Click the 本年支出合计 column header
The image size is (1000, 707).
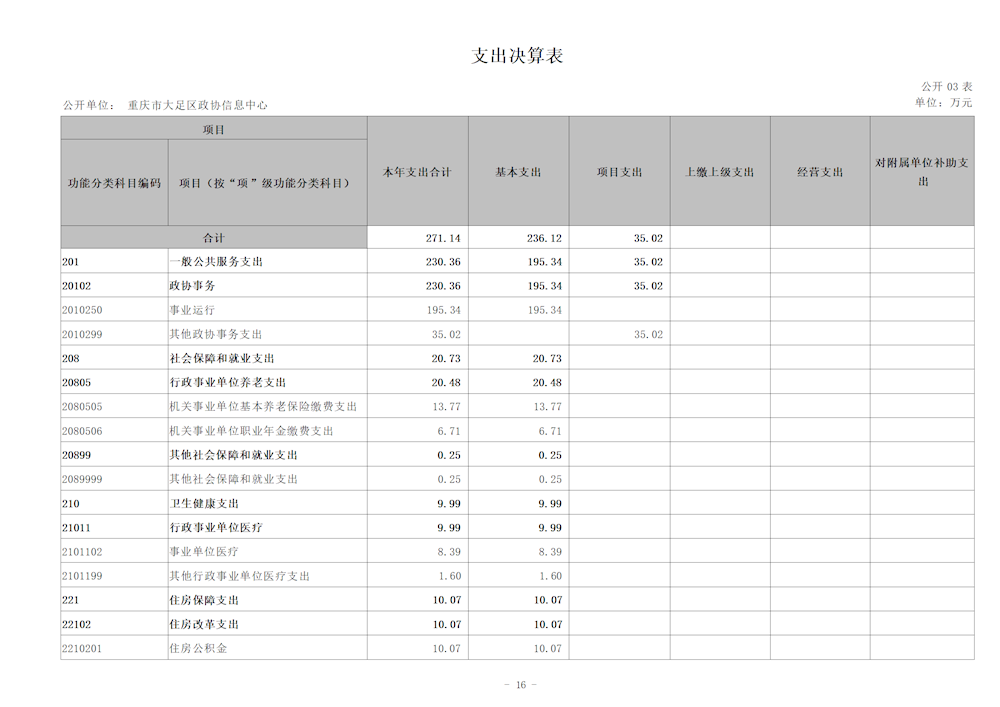tap(418, 172)
